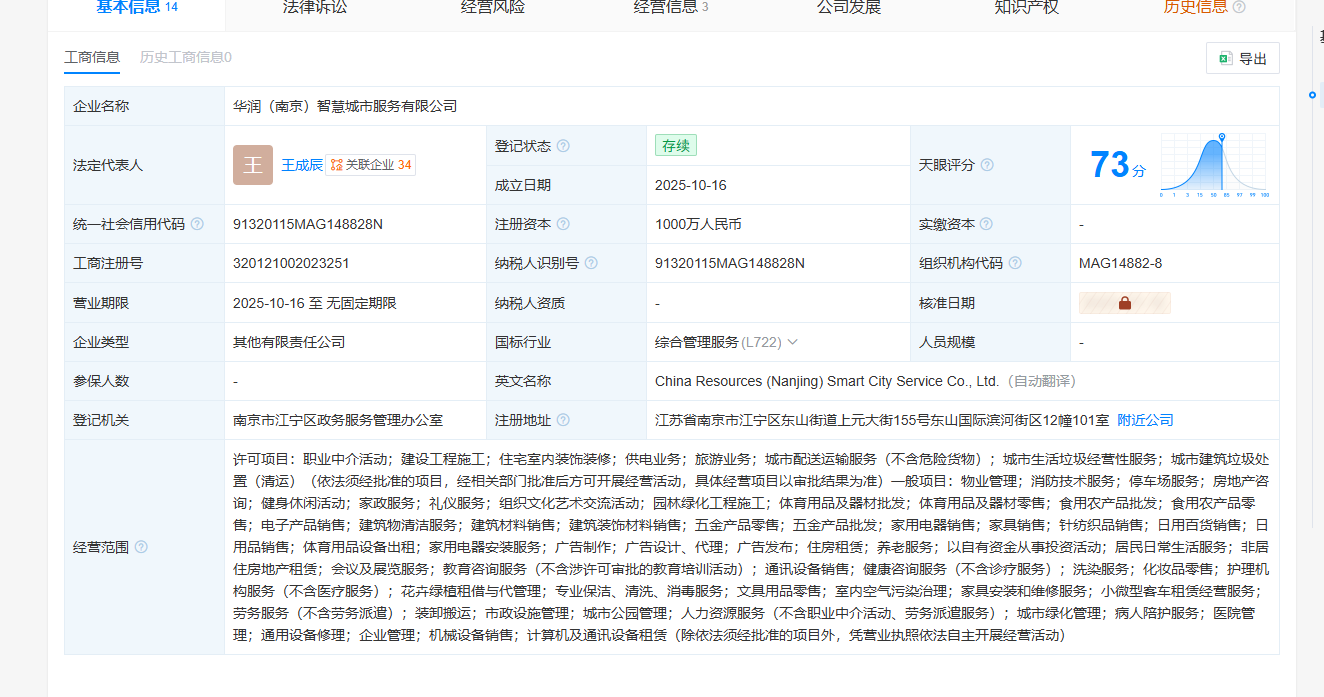This screenshot has width=1324, height=697.
Task: Click help icon beside 实缴资本
Action: (x=986, y=224)
